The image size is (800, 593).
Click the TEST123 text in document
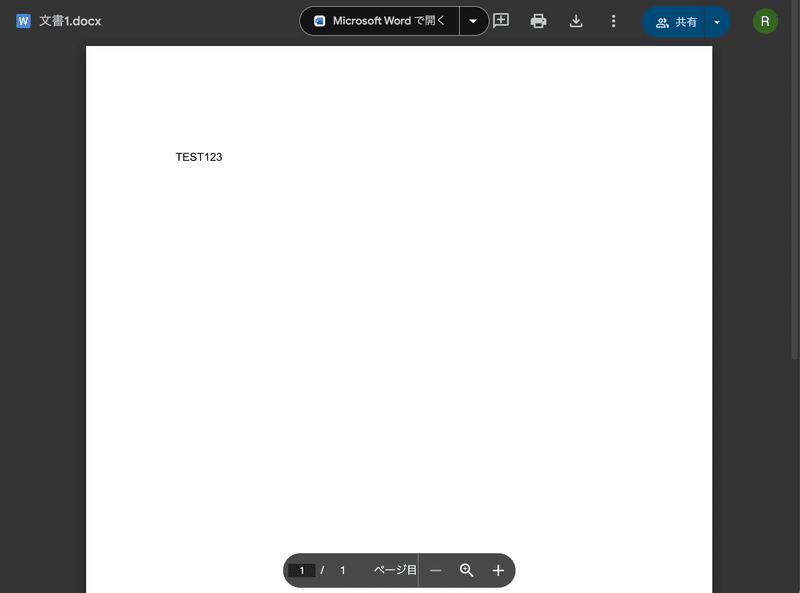click(199, 157)
